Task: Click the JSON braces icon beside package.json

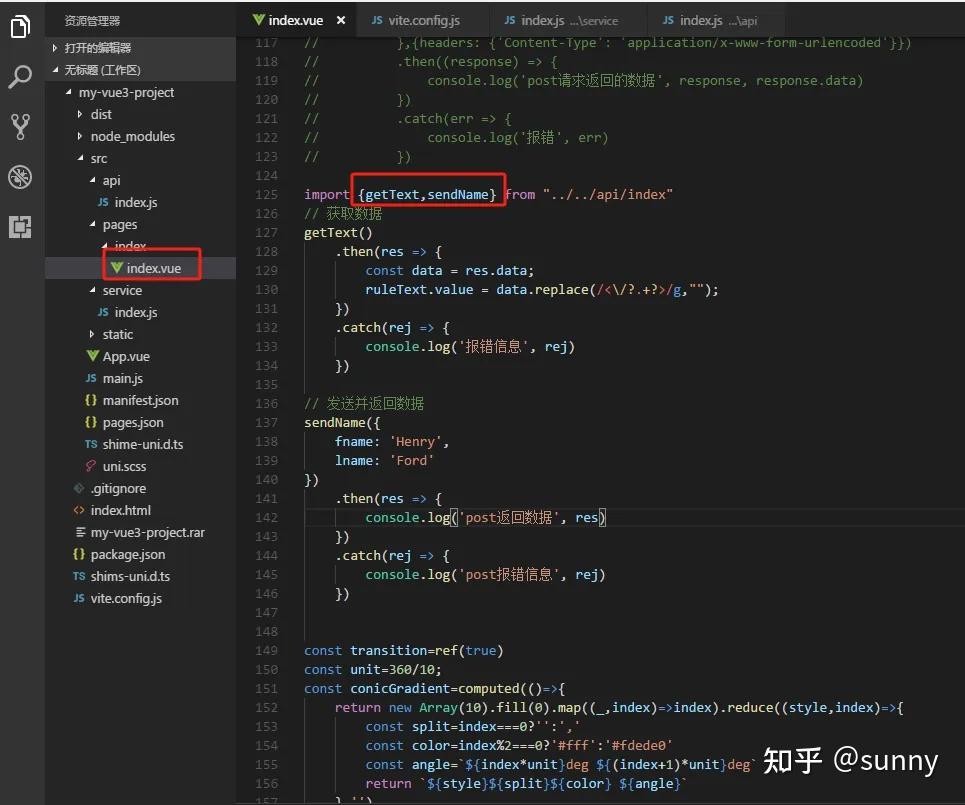Action: [77, 554]
